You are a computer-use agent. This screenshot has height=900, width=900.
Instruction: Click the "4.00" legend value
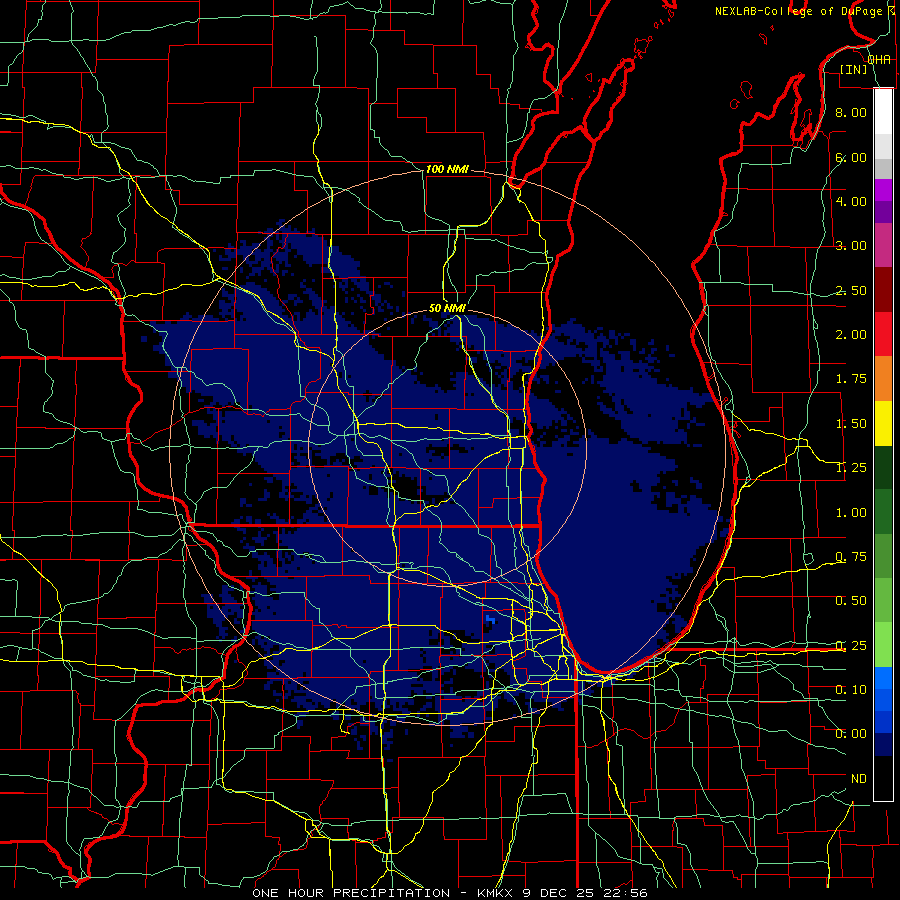point(851,201)
